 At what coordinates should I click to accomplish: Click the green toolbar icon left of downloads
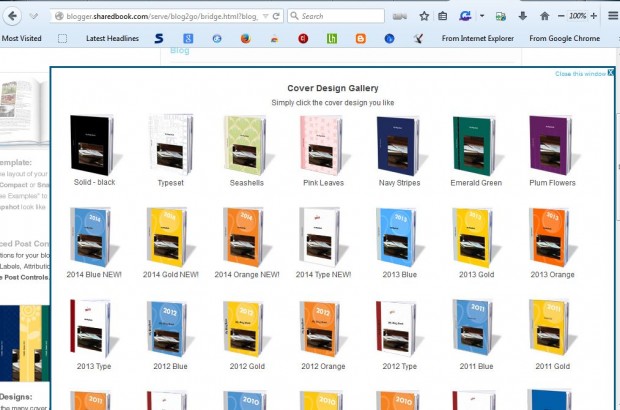501,16
